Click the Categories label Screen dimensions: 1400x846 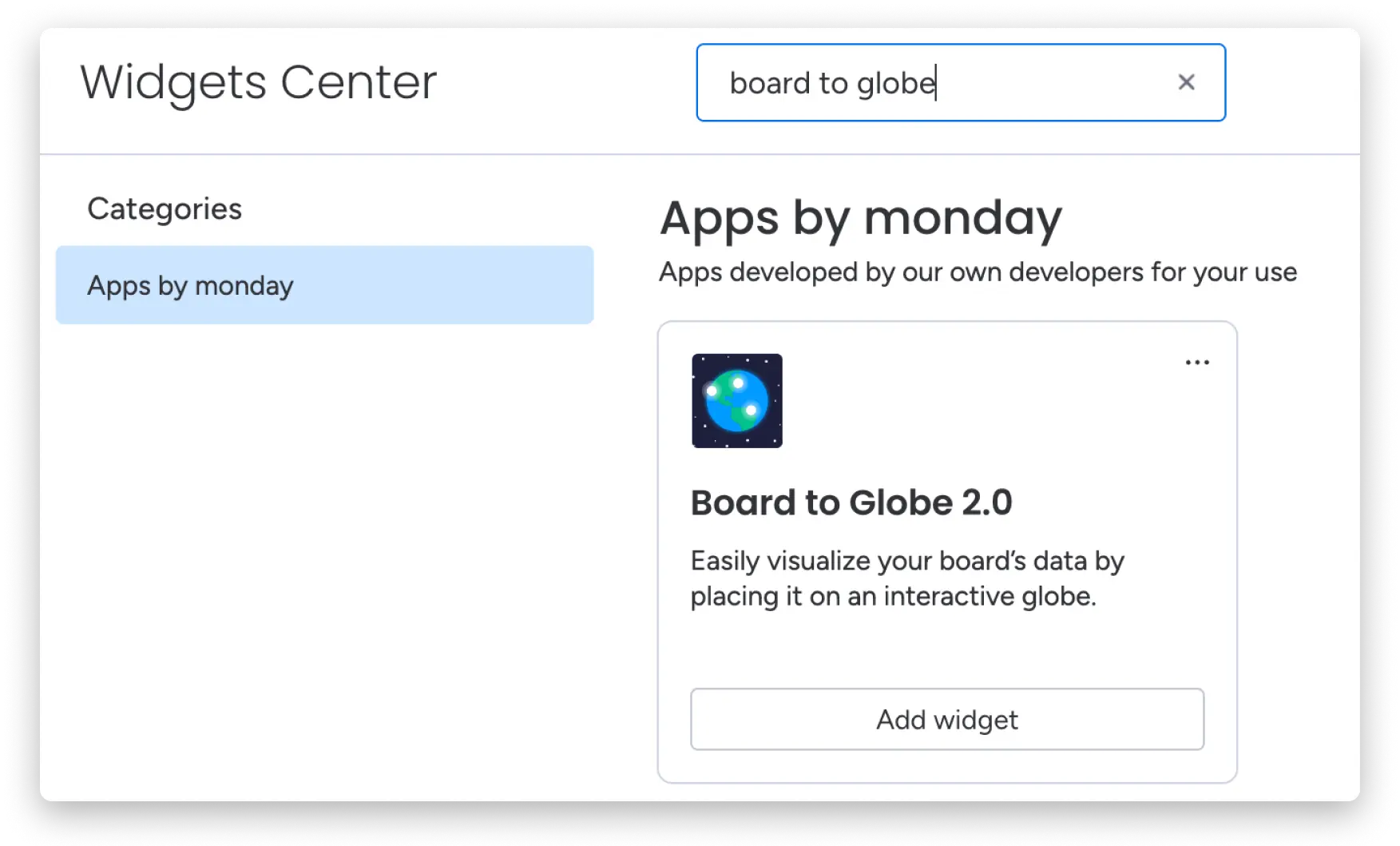coord(165,209)
